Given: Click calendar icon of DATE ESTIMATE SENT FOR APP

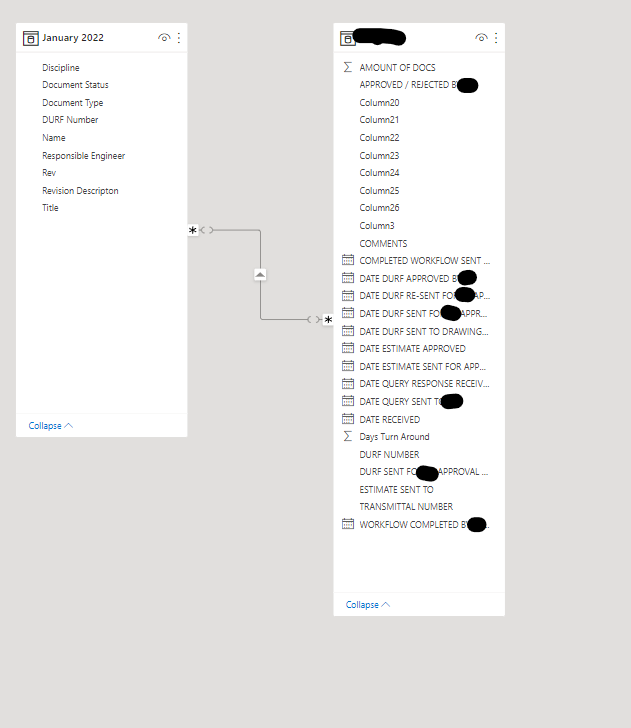Looking at the screenshot, I should 348,366.
